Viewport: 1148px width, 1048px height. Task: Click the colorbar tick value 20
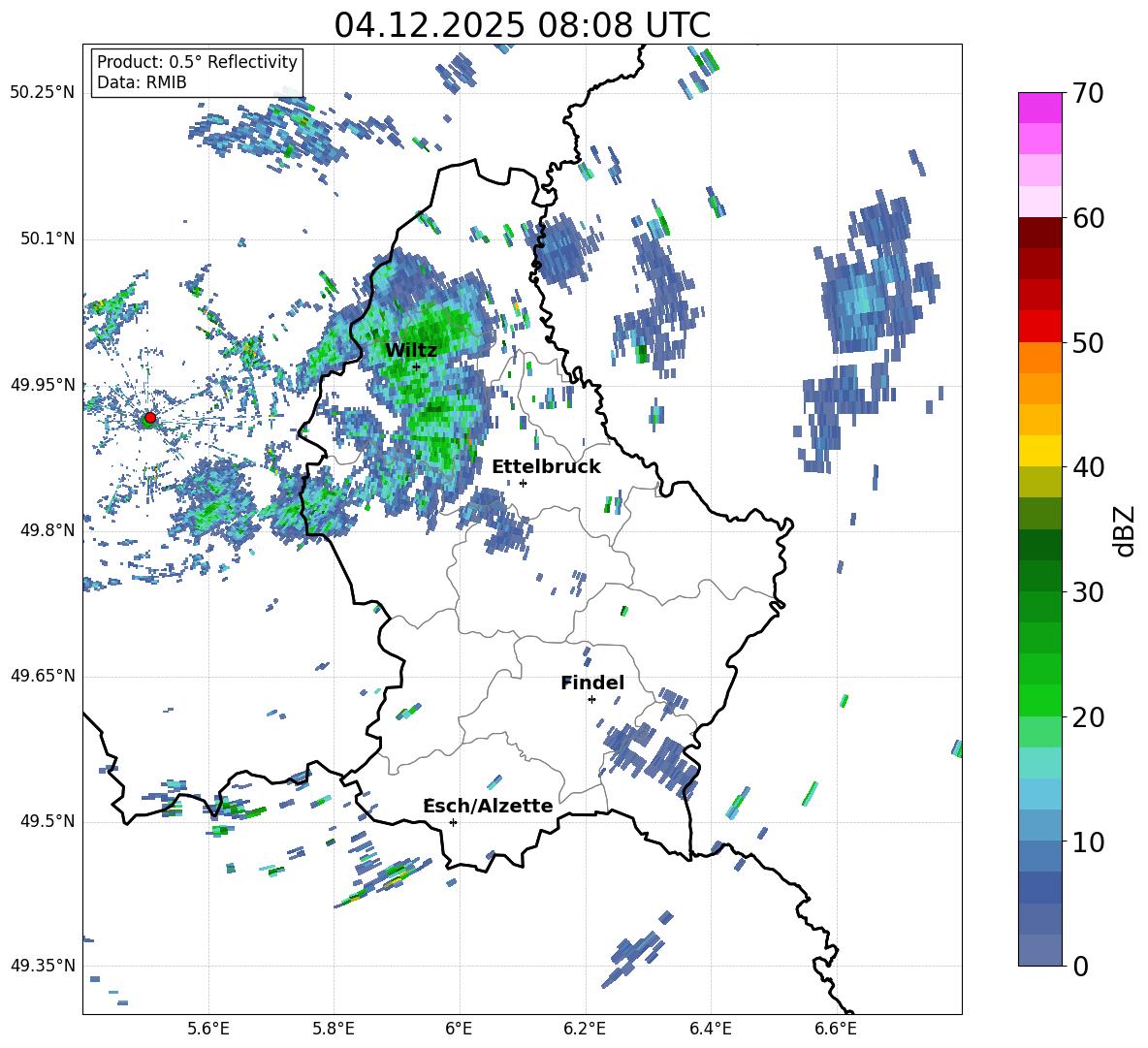[1088, 717]
